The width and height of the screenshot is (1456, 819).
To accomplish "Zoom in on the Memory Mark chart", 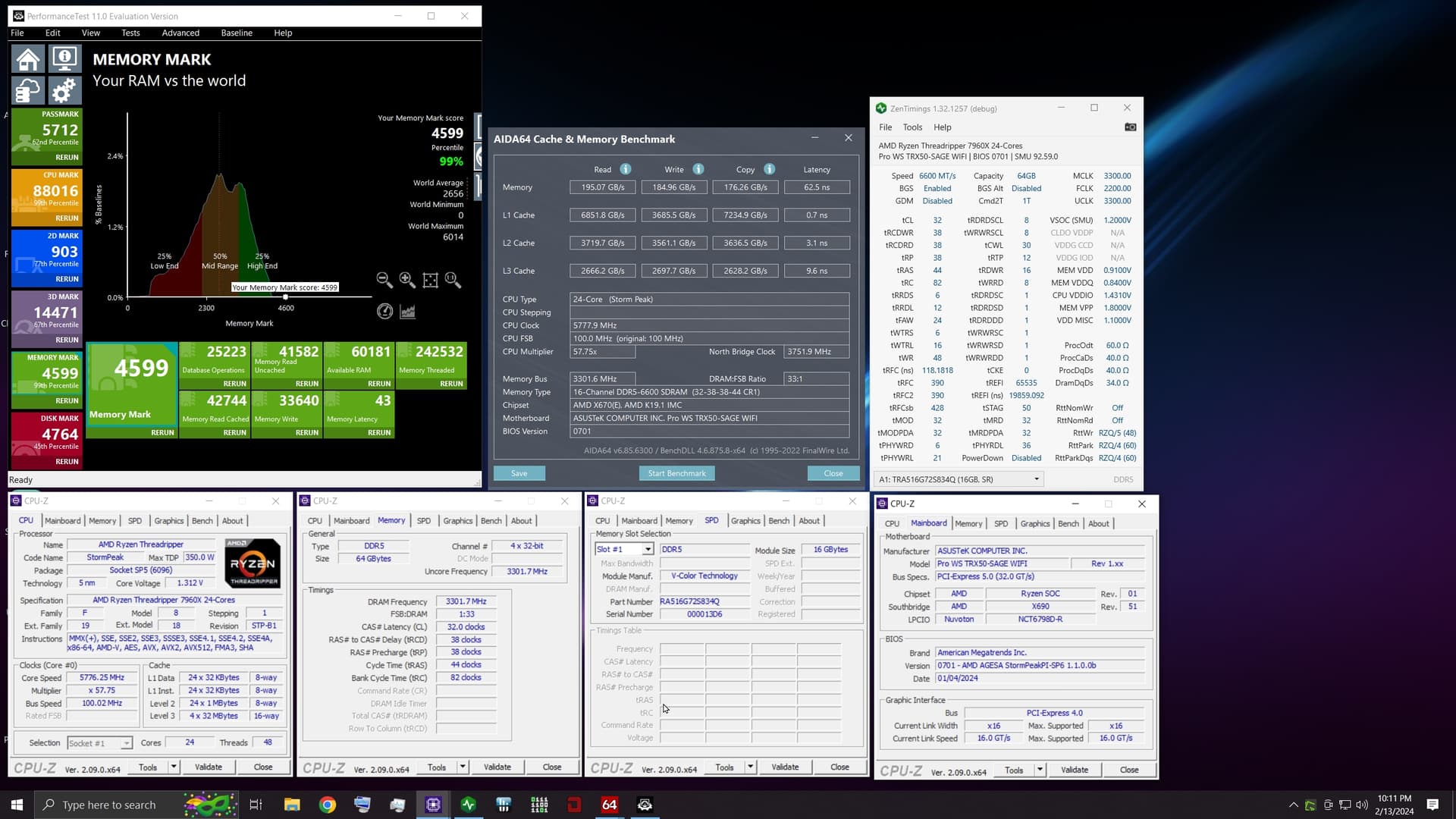I will tap(407, 281).
